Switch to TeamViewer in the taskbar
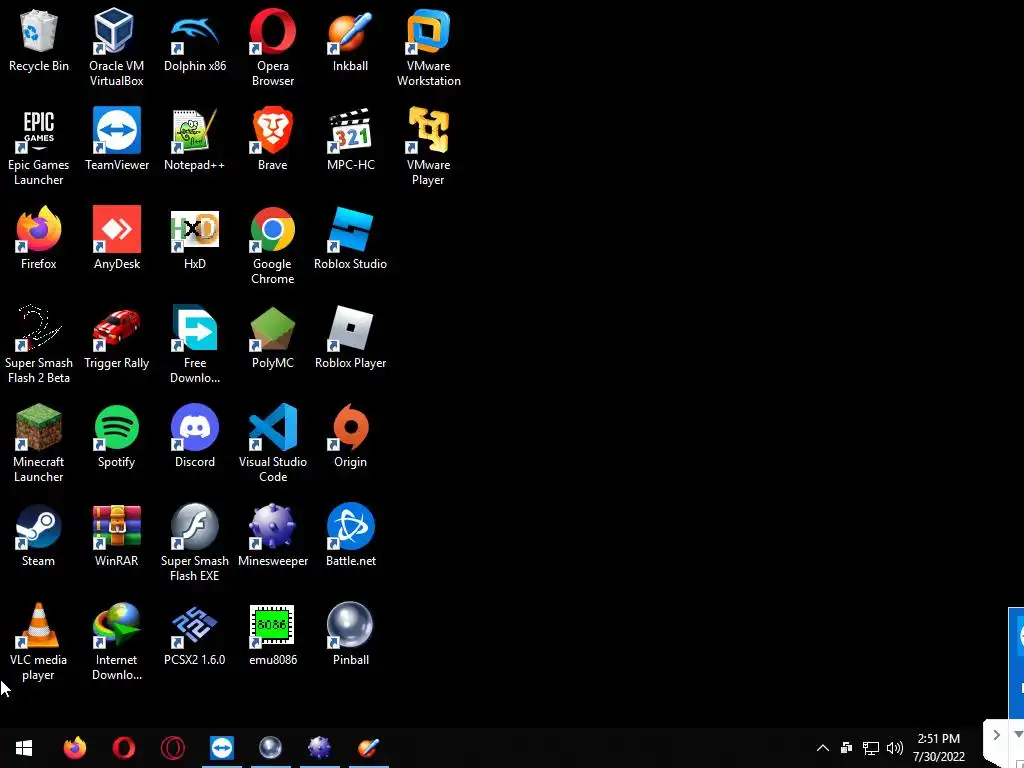This screenshot has width=1024, height=768. (221, 748)
